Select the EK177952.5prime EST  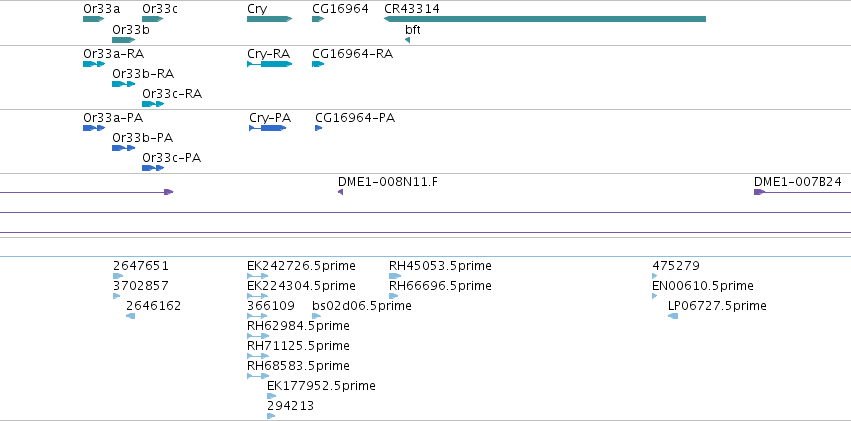click(271, 396)
